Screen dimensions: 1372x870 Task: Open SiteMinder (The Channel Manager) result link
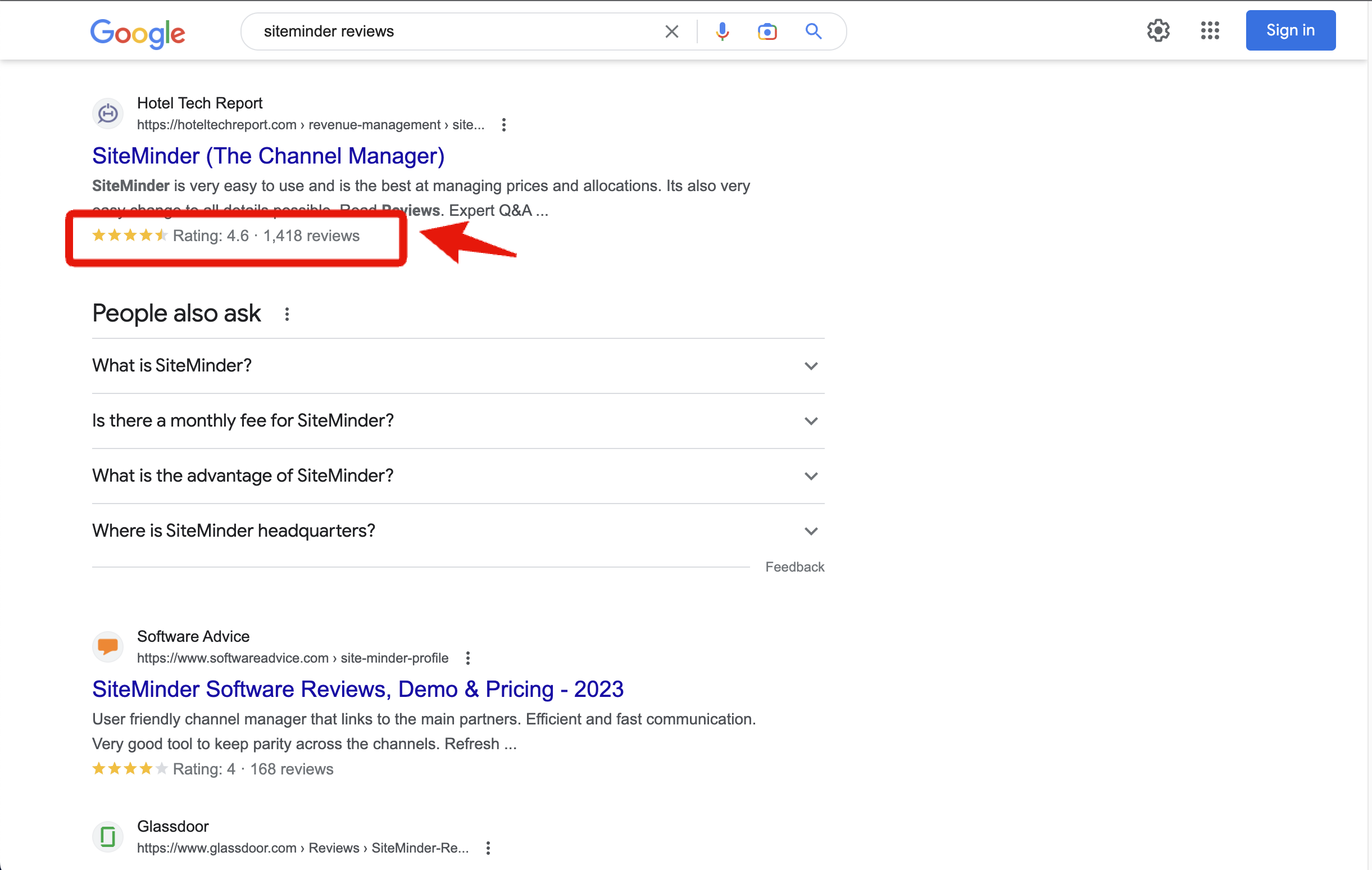[x=268, y=156]
